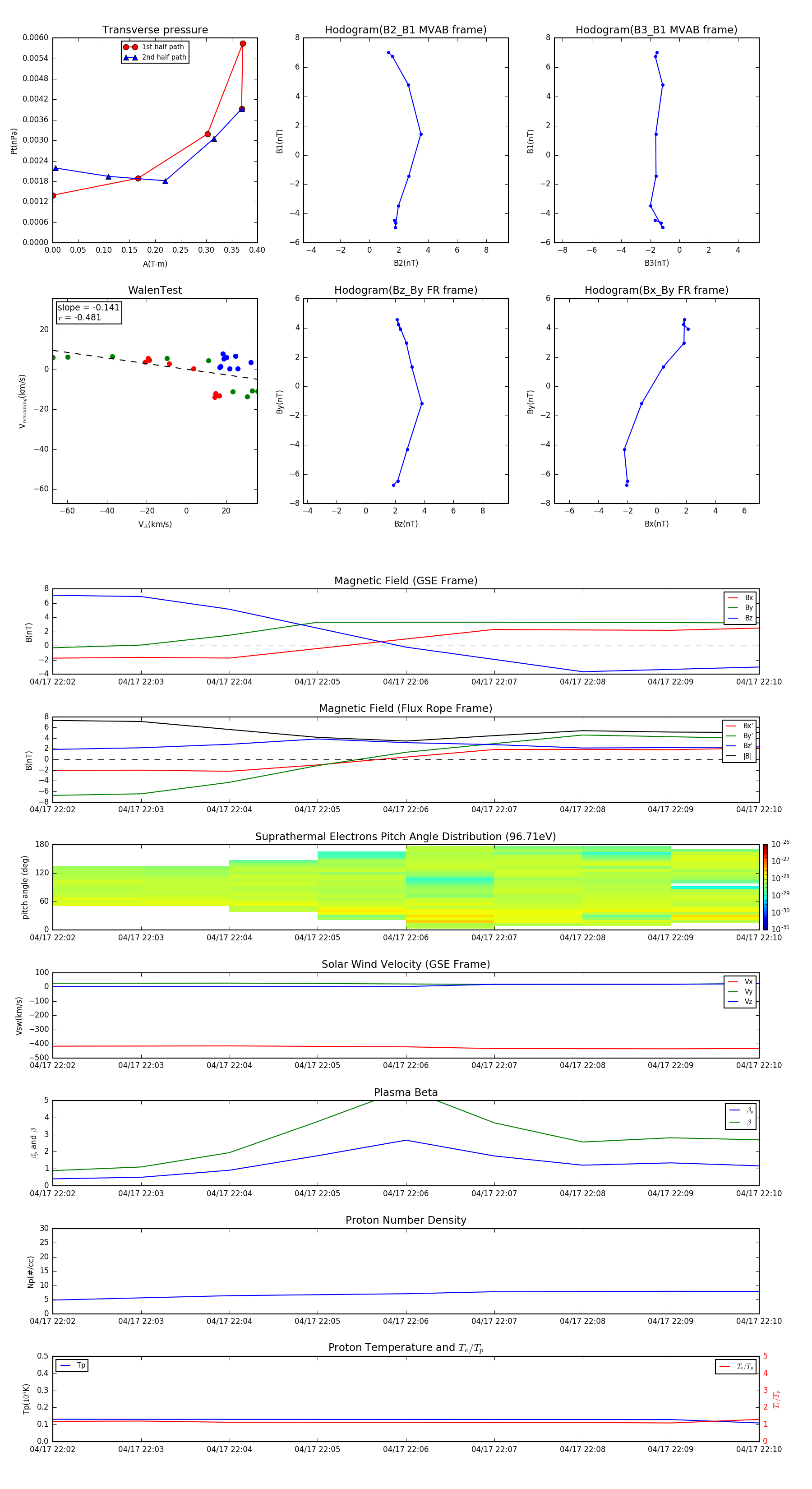Click the Suprathermal Electrons Pitch Angle Distribution title
Viewport: 812px width, 1489px height.
click(x=406, y=837)
